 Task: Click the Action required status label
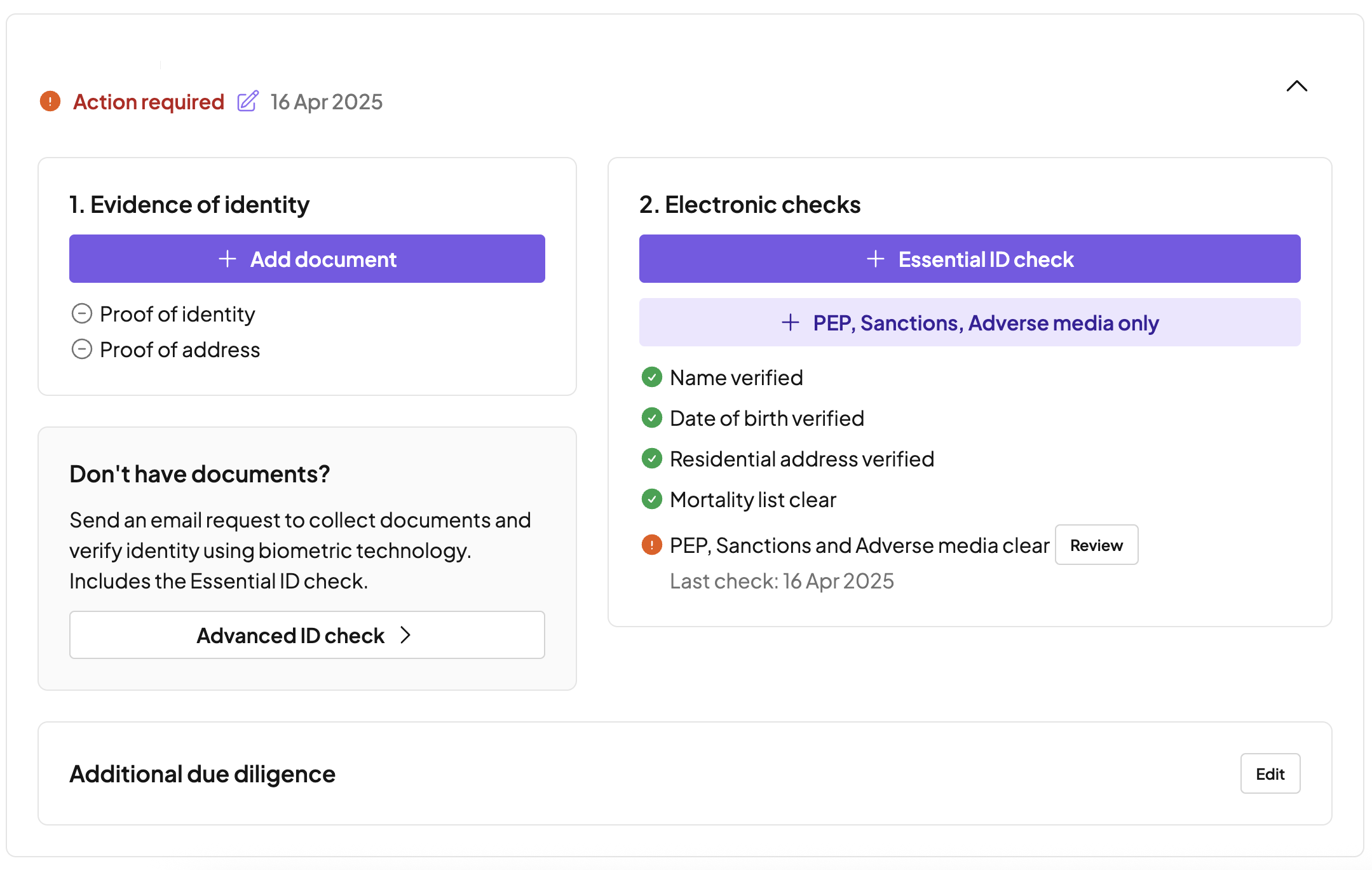149,102
